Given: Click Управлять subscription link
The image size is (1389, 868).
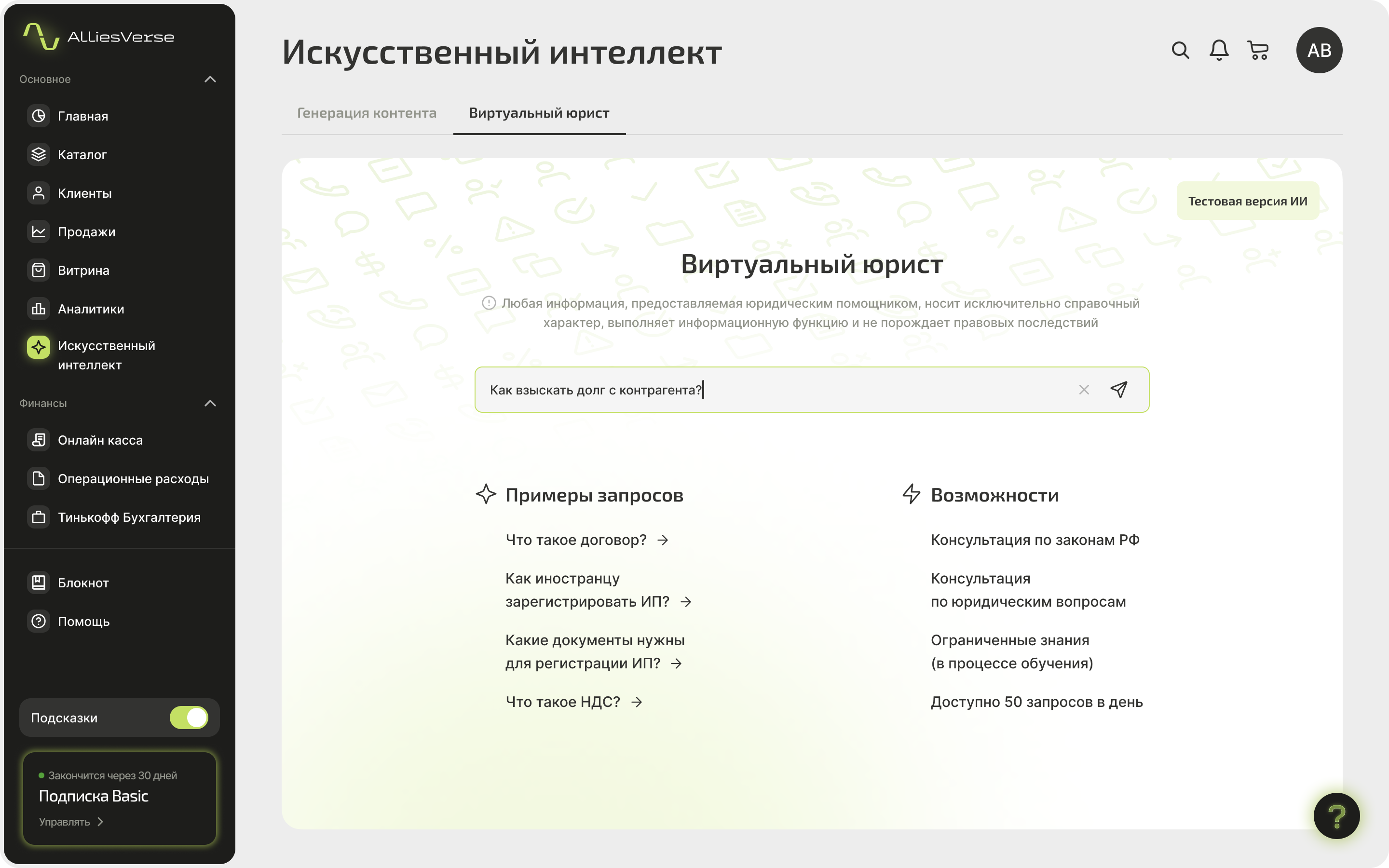Looking at the screenshot, I should [71, 822].
